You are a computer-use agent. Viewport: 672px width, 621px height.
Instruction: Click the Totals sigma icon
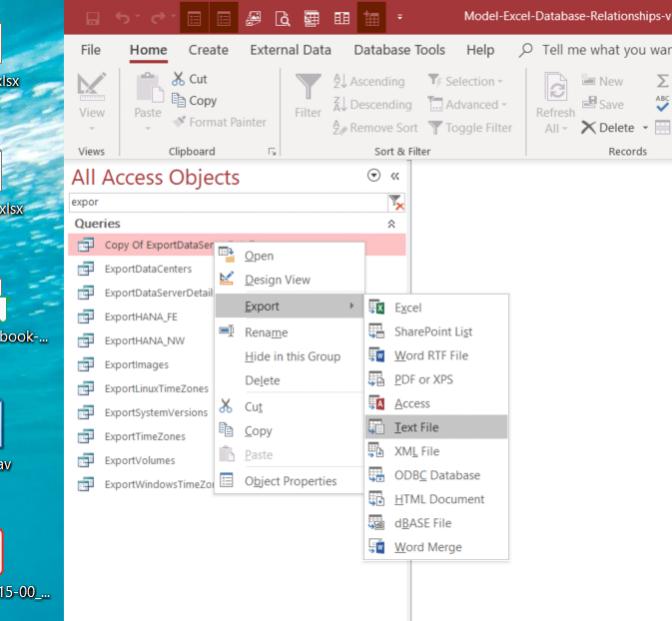pyautogui.click(x=663, y=81)
